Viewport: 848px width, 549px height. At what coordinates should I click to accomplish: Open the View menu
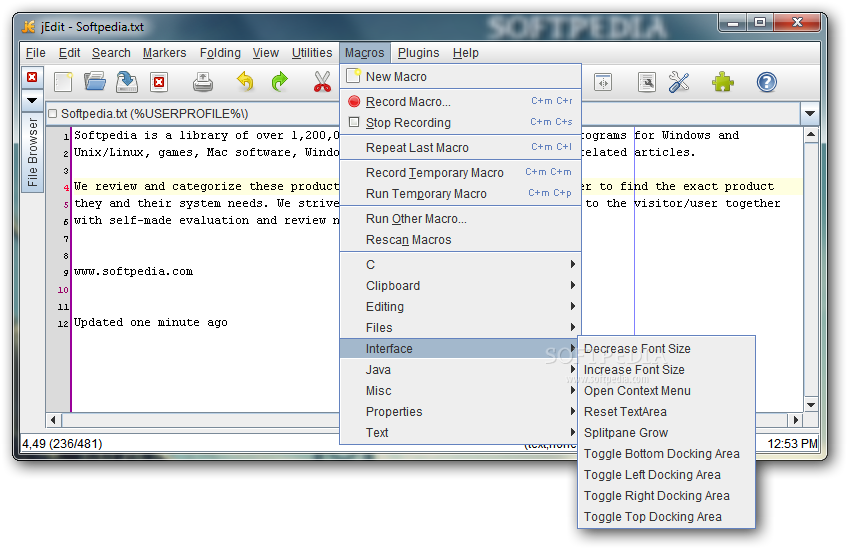[x=266, y=53]
